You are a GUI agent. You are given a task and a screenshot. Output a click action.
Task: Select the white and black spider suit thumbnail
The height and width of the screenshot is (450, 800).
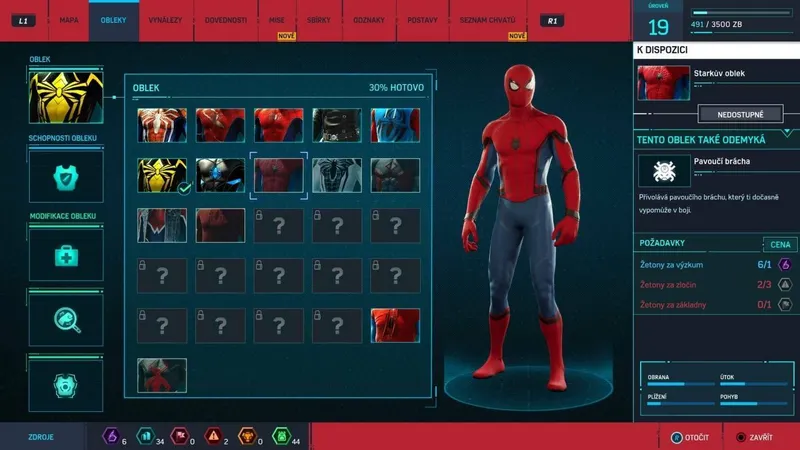(x=337, y=175)
